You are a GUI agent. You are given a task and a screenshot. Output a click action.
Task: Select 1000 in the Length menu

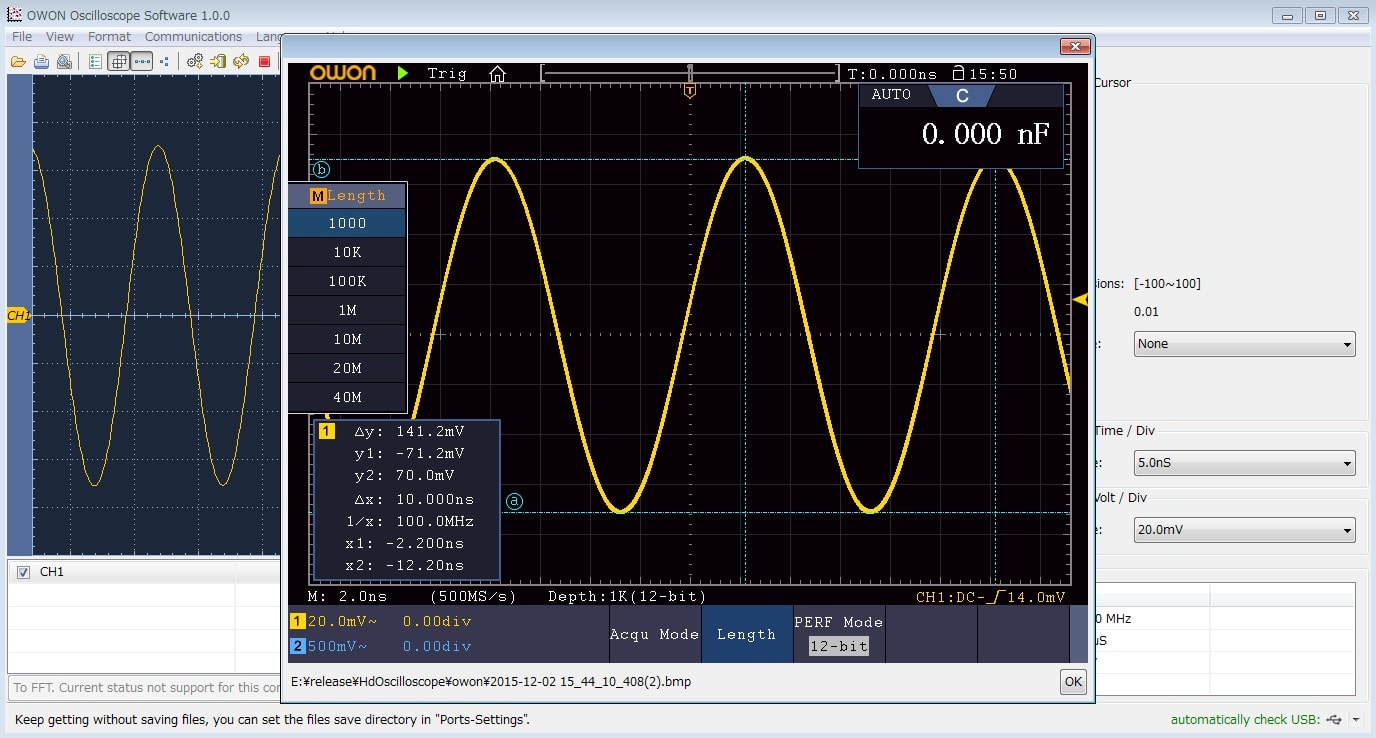(x=347, y=224)
